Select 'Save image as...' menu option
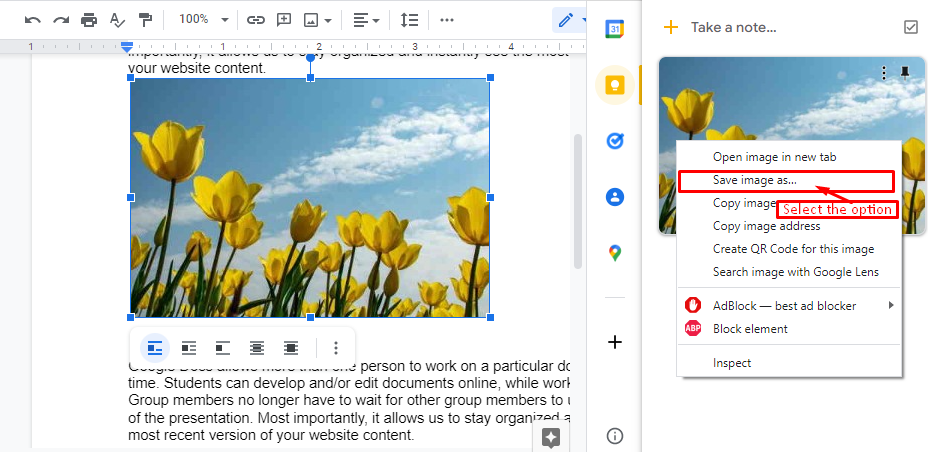This screenshot has width=928, height=452. coord(755,180)
